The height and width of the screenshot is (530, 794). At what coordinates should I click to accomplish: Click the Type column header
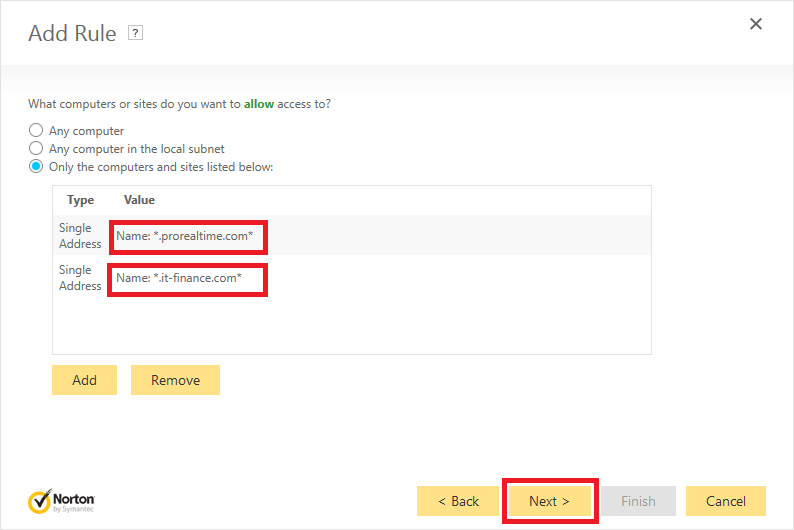click(x=80, y=200)
